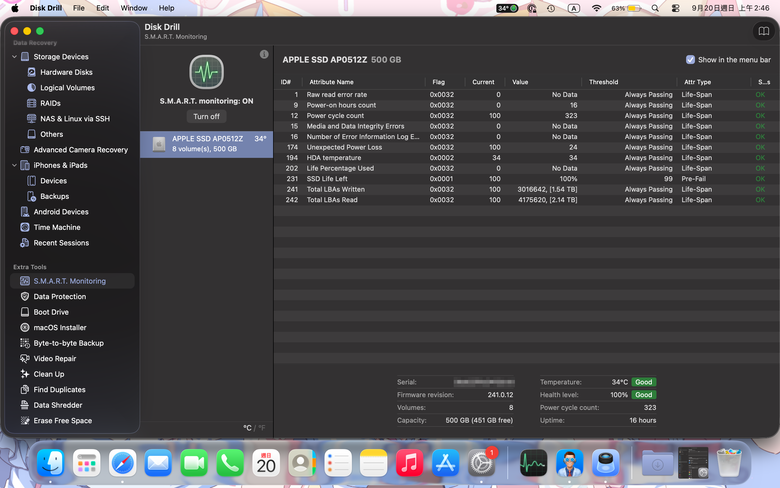Open Boot Drive tool

(x=51, y=312)
